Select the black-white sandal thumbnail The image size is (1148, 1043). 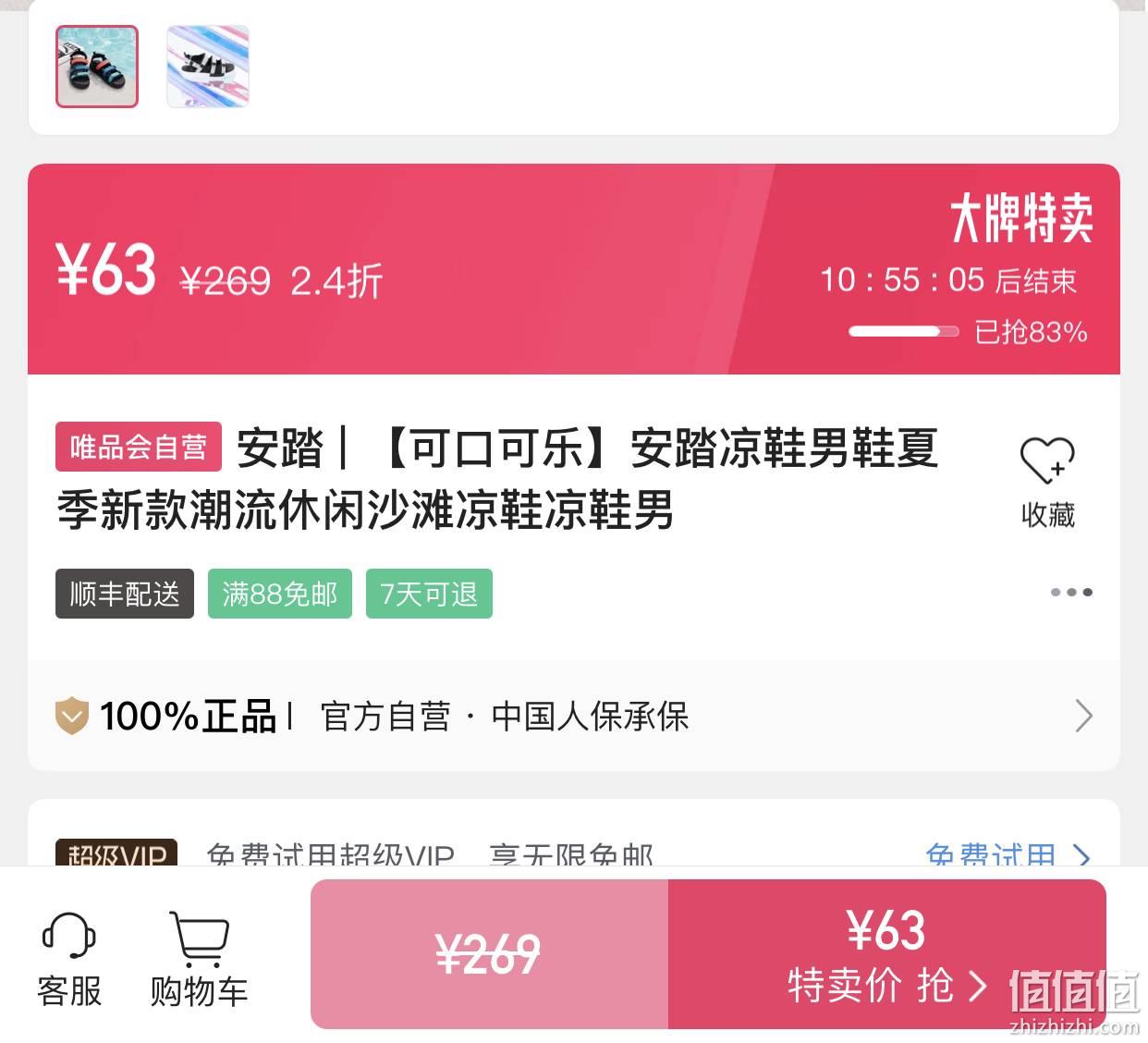[208, 67]
